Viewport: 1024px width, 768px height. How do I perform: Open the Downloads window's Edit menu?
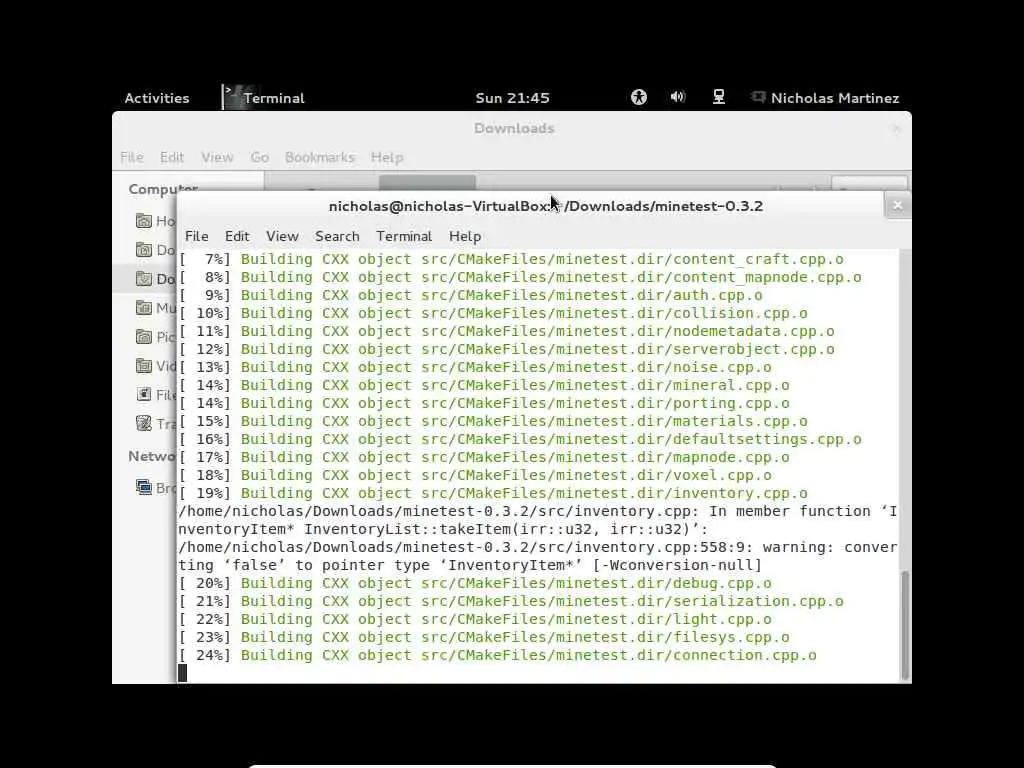[x=172, y=157]
